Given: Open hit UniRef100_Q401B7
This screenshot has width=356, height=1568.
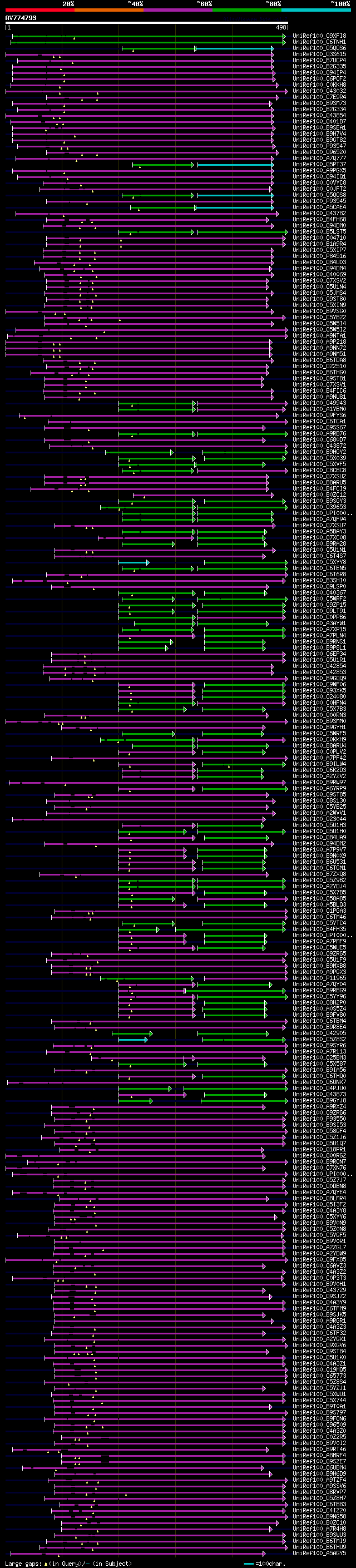Looking at the screenshot, I should point(319,122).
